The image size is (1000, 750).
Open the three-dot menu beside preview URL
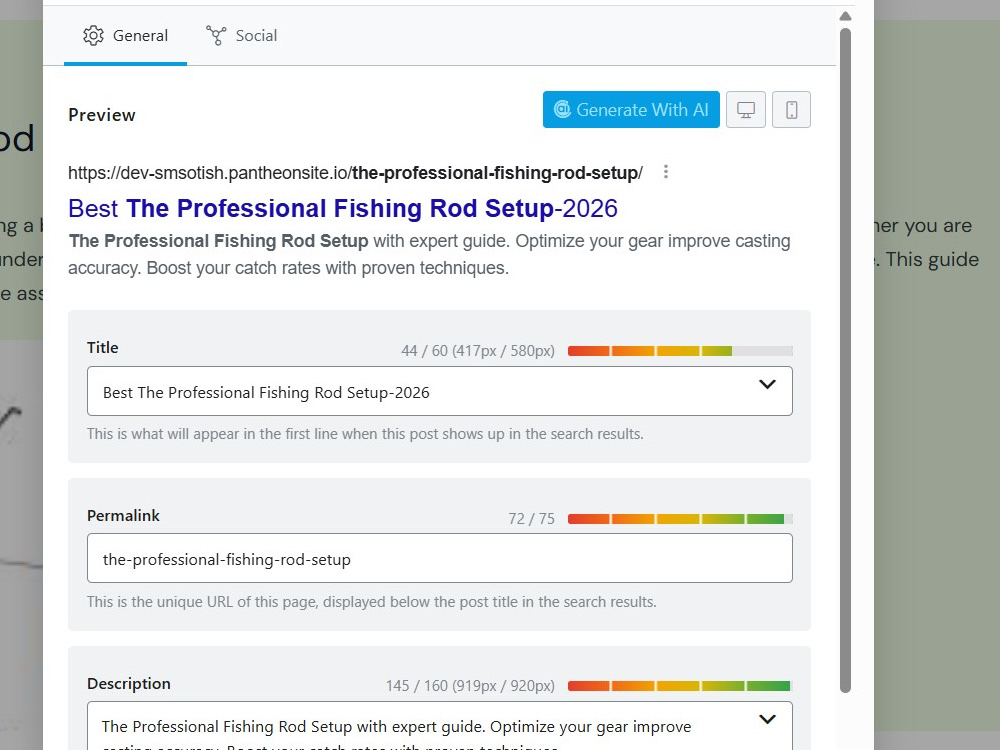click(x=665, y=172)
